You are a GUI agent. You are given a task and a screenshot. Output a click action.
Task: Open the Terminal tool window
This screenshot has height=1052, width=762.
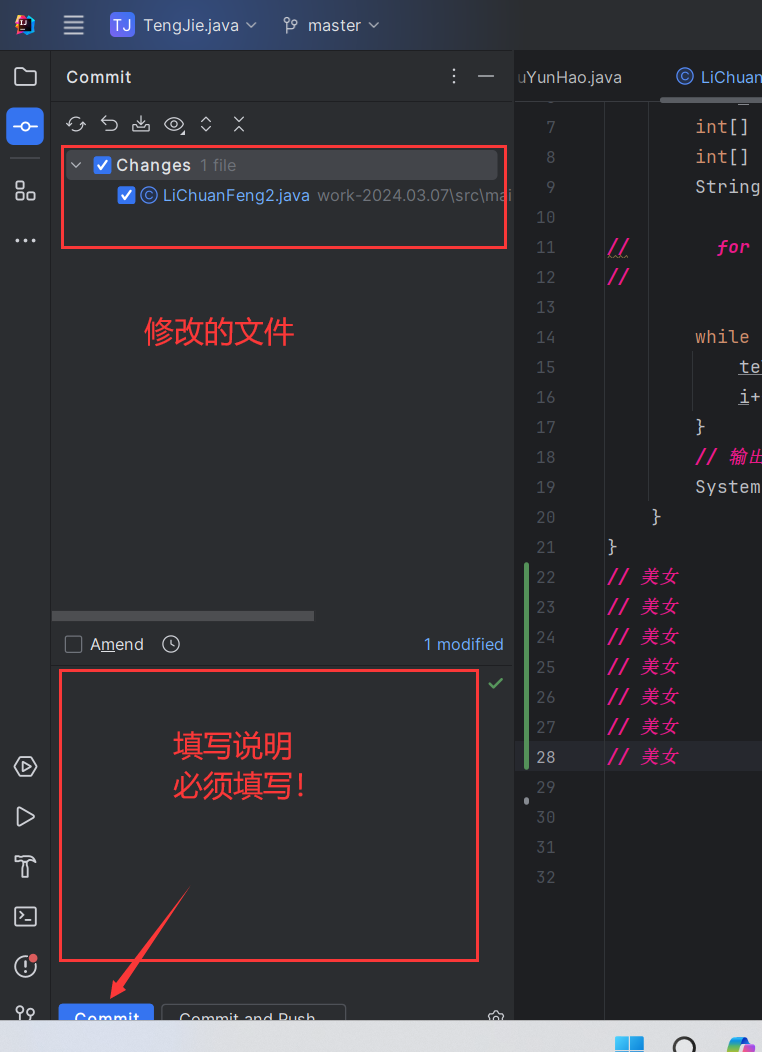(x=25, y=916)
